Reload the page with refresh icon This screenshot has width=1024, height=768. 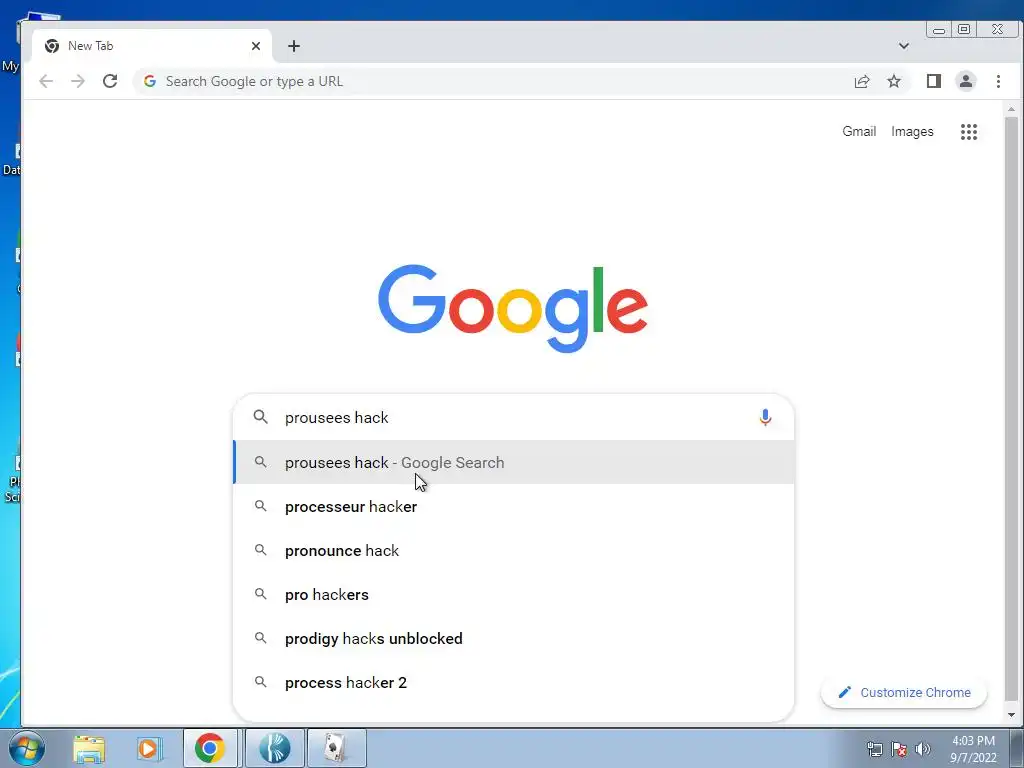click(x=110, y=81)
